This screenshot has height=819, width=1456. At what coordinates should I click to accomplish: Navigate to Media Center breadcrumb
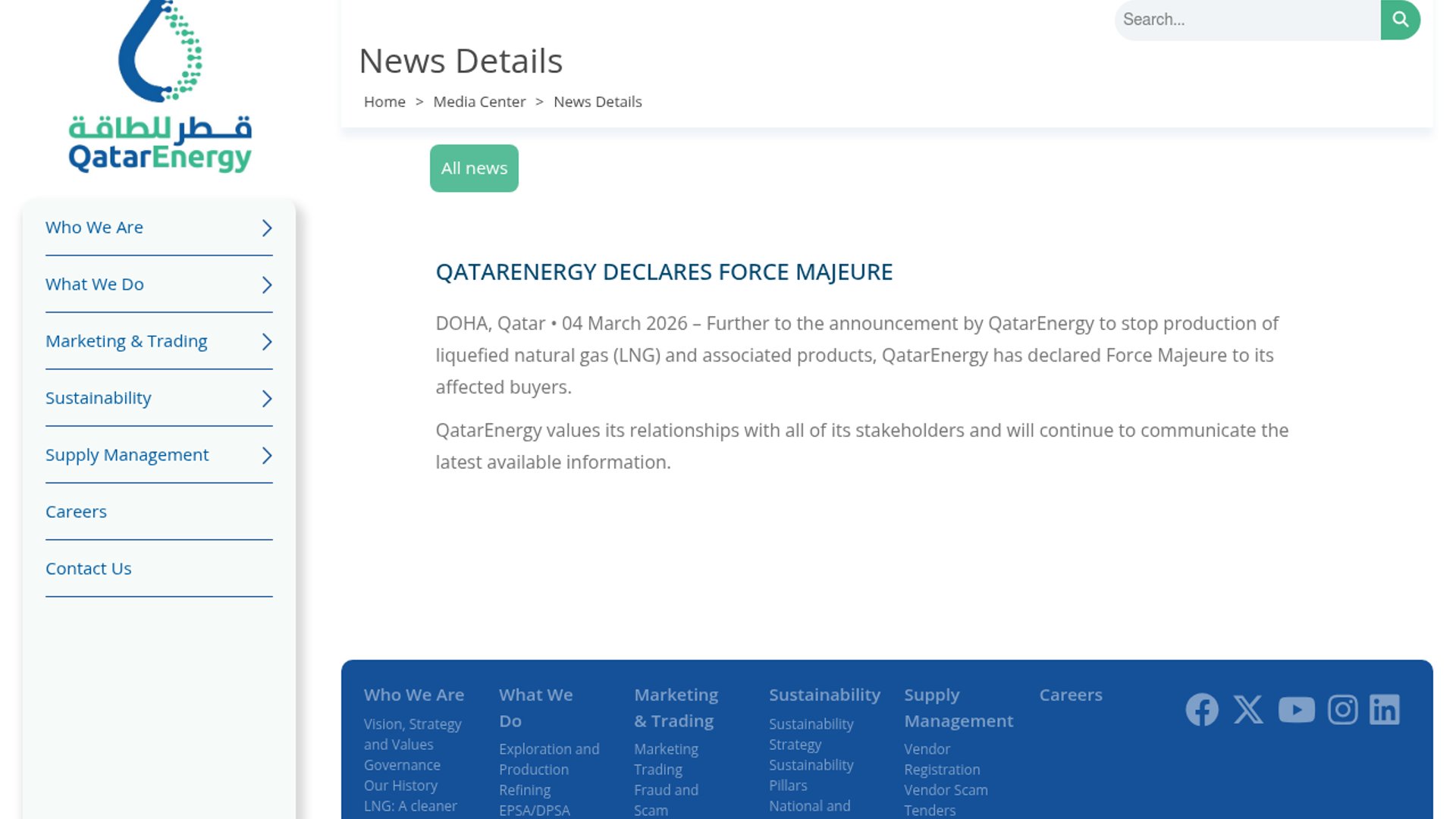click(x=479, y=102)
